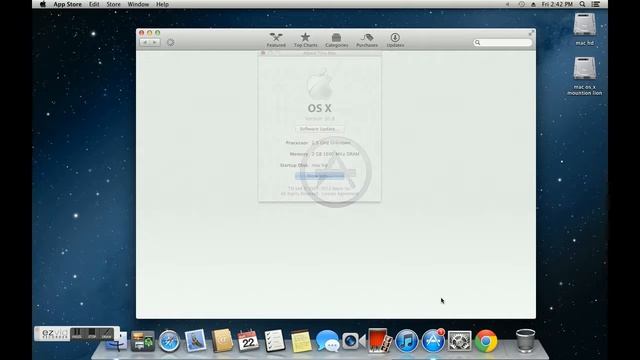Viewport: 640px width, 360px height.
Task: Open the Help menu
Action: click(x=162, y=4)
